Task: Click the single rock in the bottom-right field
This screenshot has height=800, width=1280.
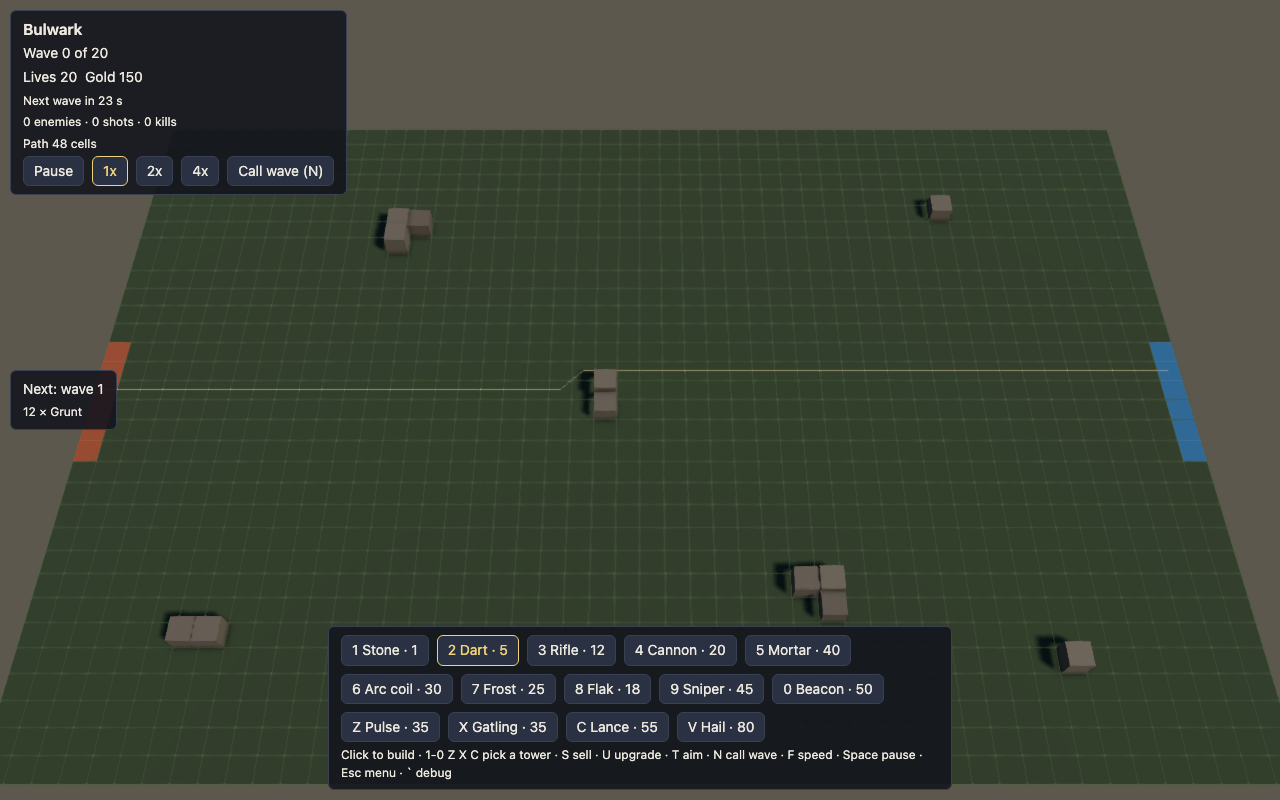Action: [1078, 657]
